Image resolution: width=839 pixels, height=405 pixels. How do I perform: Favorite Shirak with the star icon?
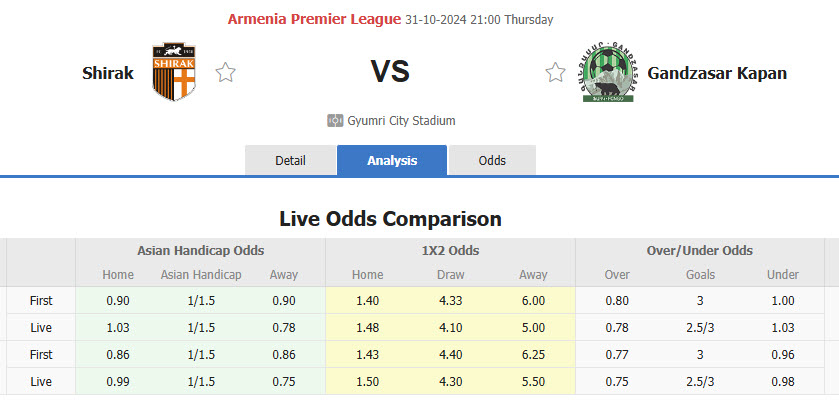coord(226,73)
